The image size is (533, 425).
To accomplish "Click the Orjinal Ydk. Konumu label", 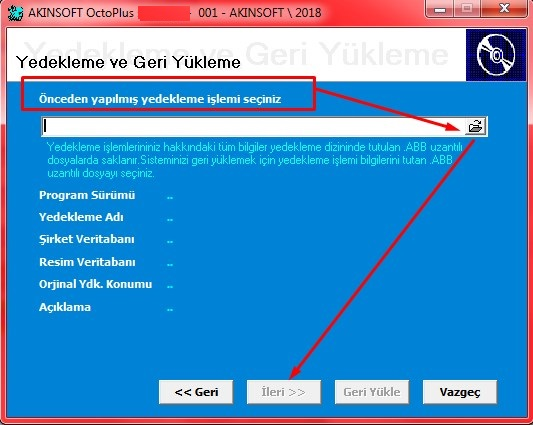I will point(96,284).
